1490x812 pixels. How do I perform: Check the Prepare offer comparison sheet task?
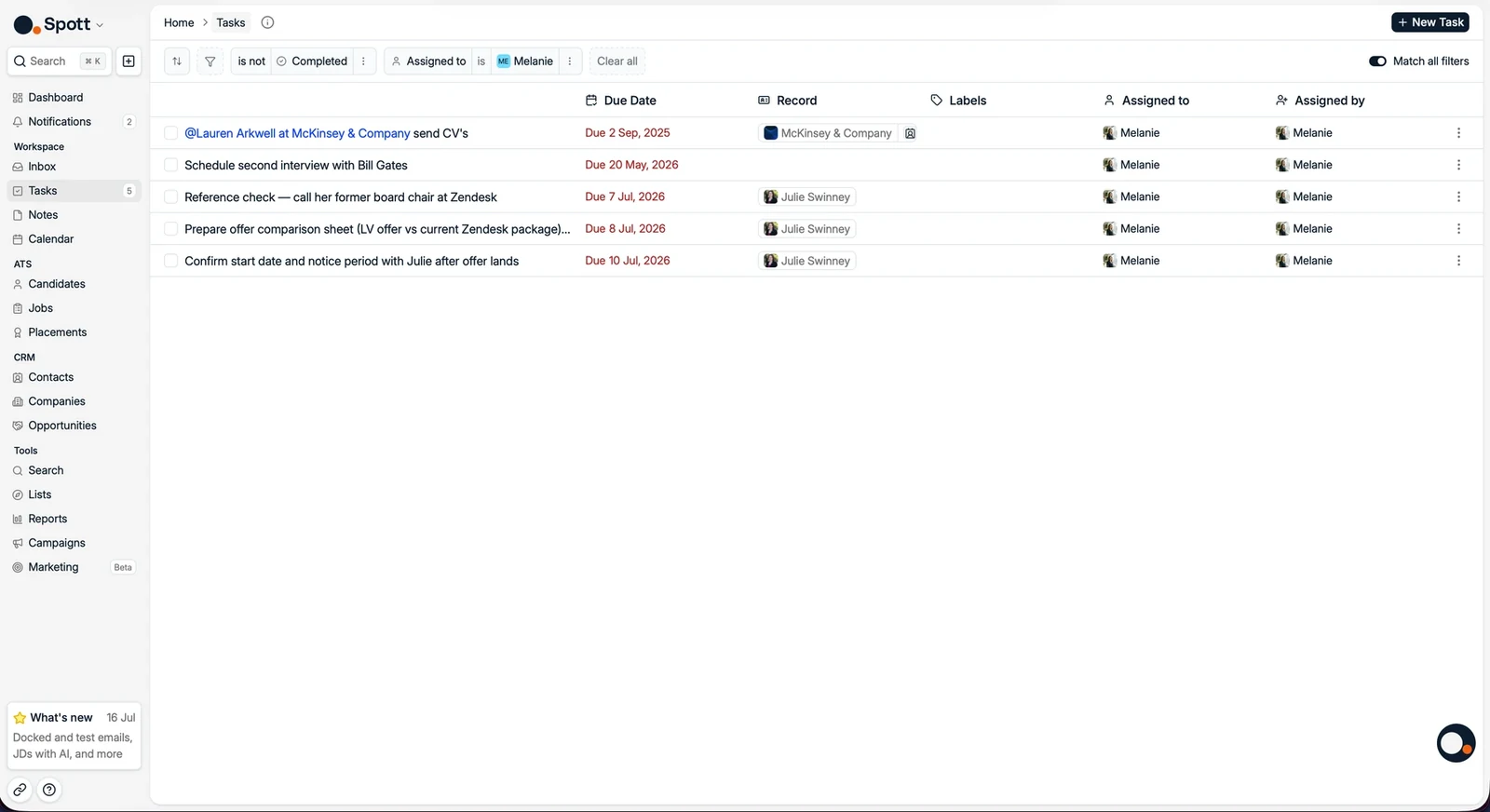click(170, 229)
